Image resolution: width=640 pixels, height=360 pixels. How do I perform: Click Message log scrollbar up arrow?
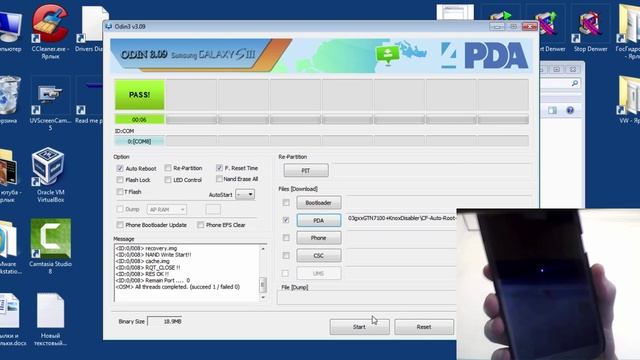tap(263, 249)
